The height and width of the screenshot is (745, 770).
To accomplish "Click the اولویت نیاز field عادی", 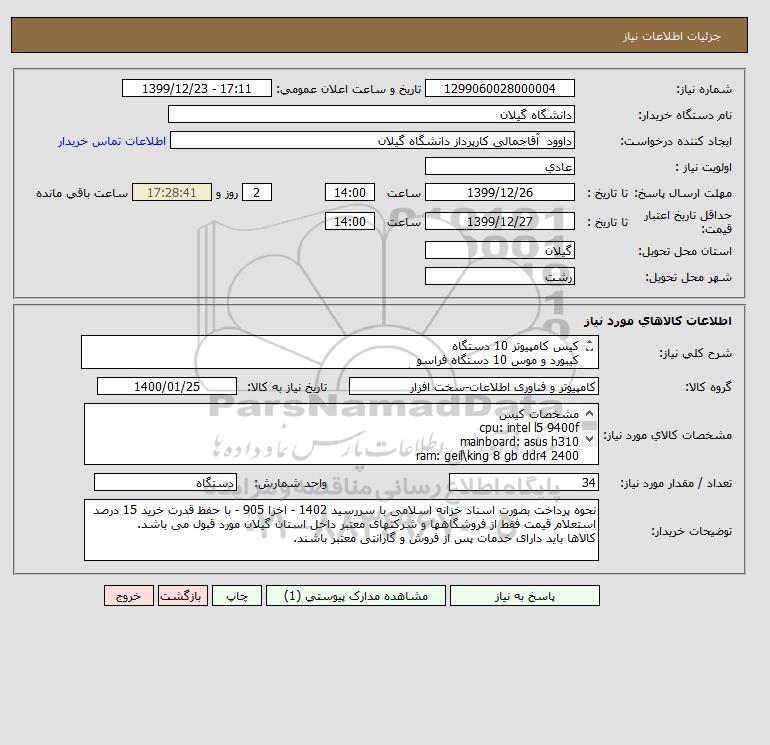I will [x=499, y=166].
